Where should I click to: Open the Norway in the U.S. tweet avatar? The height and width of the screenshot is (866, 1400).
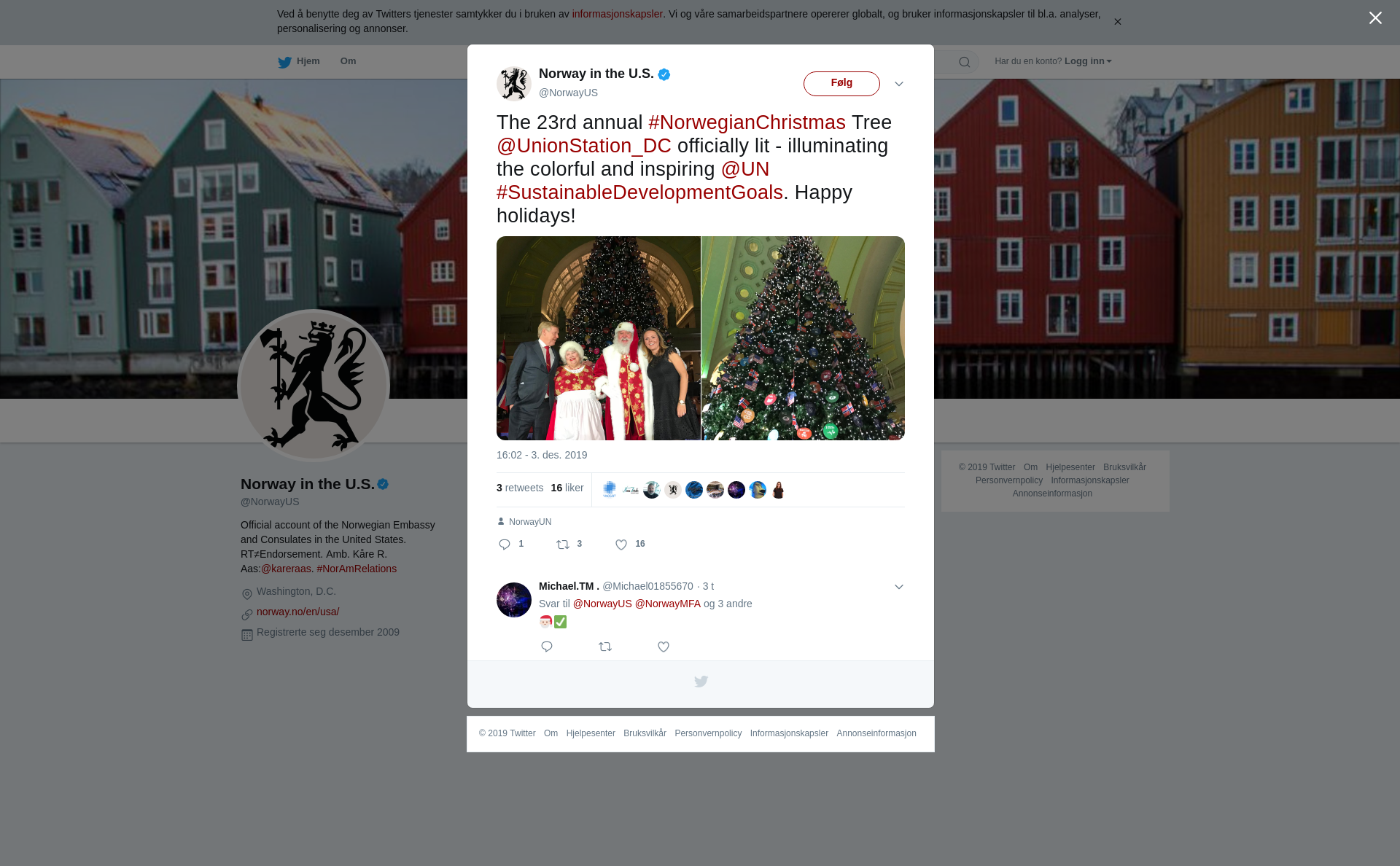514,83
